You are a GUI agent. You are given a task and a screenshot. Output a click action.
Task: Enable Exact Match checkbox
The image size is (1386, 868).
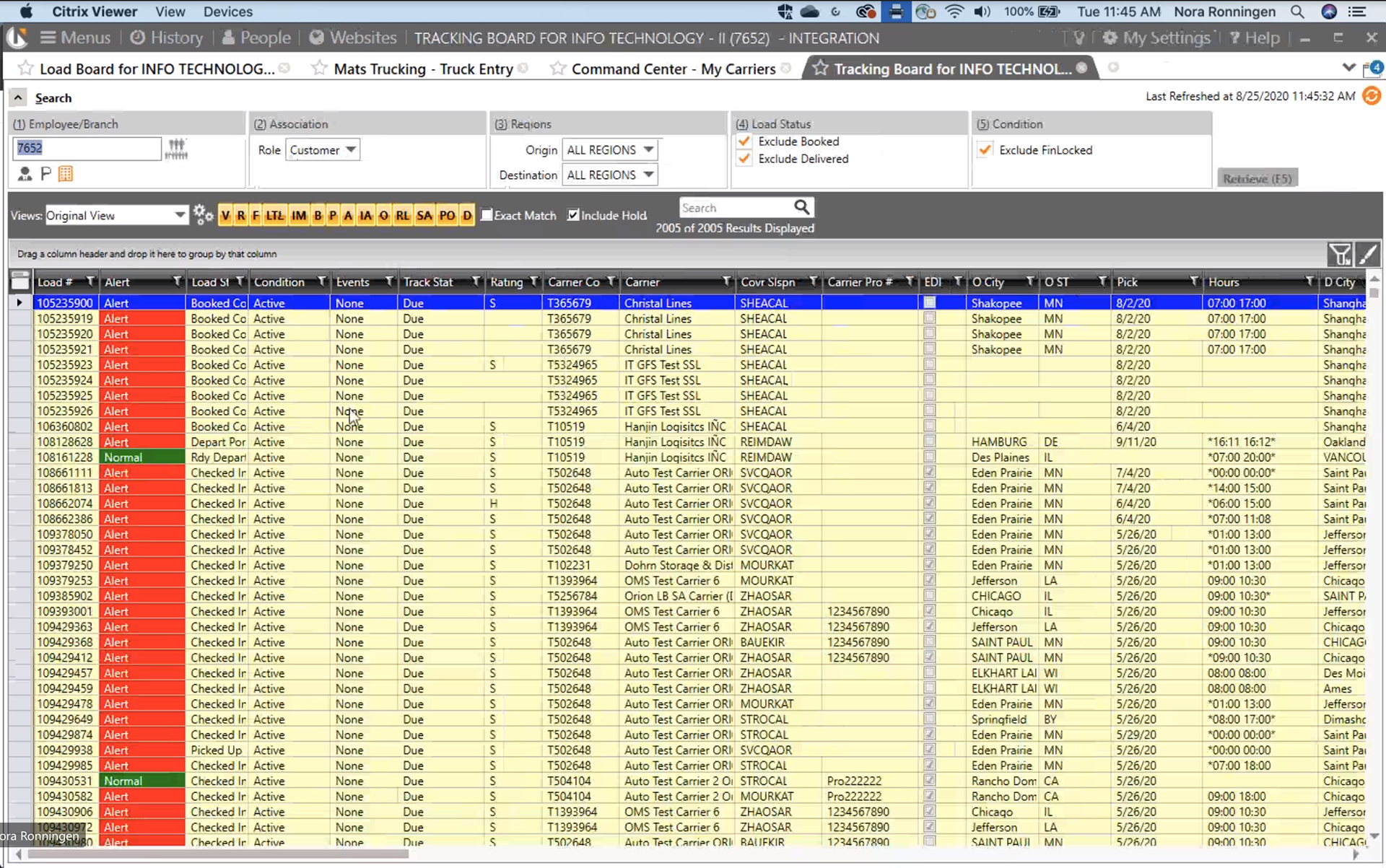(x=487, y=215)
